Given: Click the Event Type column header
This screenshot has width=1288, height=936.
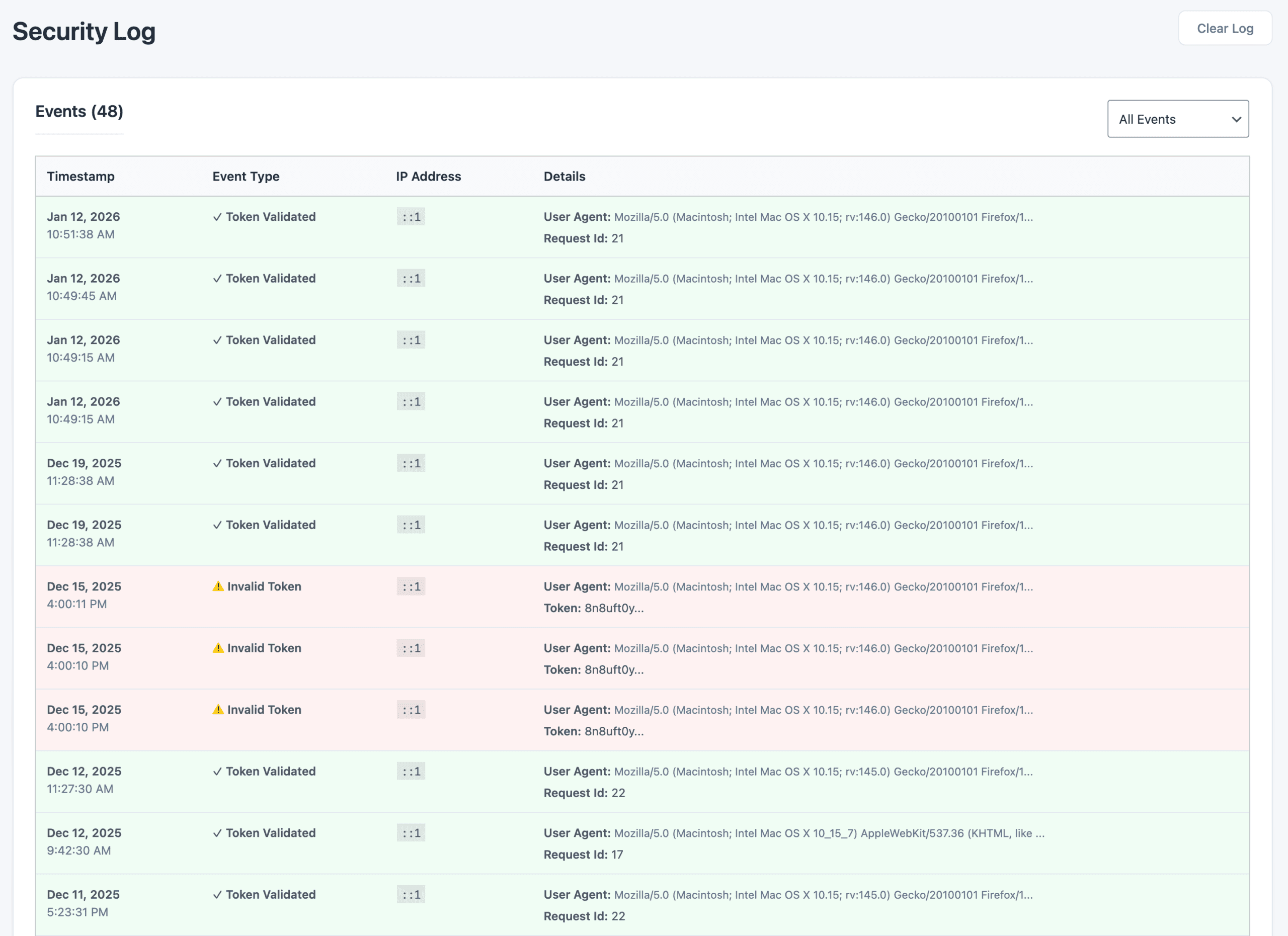Looking at the screenshot, I should pyautogui.click(x=246, y=177).
